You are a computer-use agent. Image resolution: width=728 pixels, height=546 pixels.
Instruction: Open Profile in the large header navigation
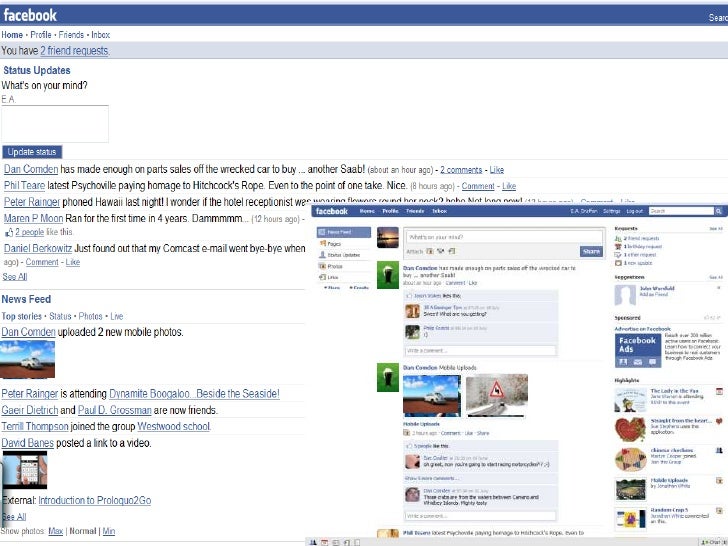coord(41,35)
